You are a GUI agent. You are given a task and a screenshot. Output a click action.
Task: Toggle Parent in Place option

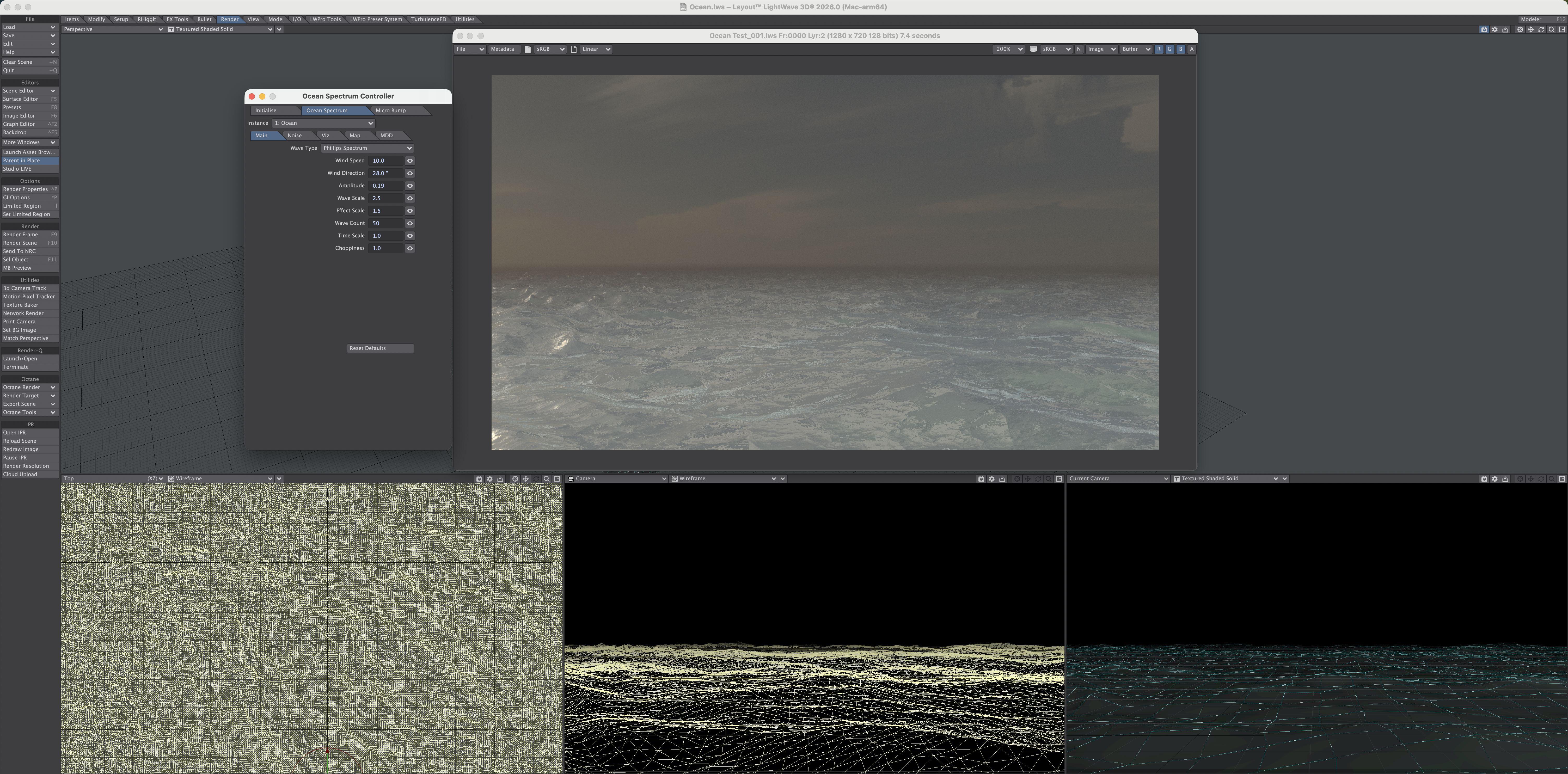(30, 161)
